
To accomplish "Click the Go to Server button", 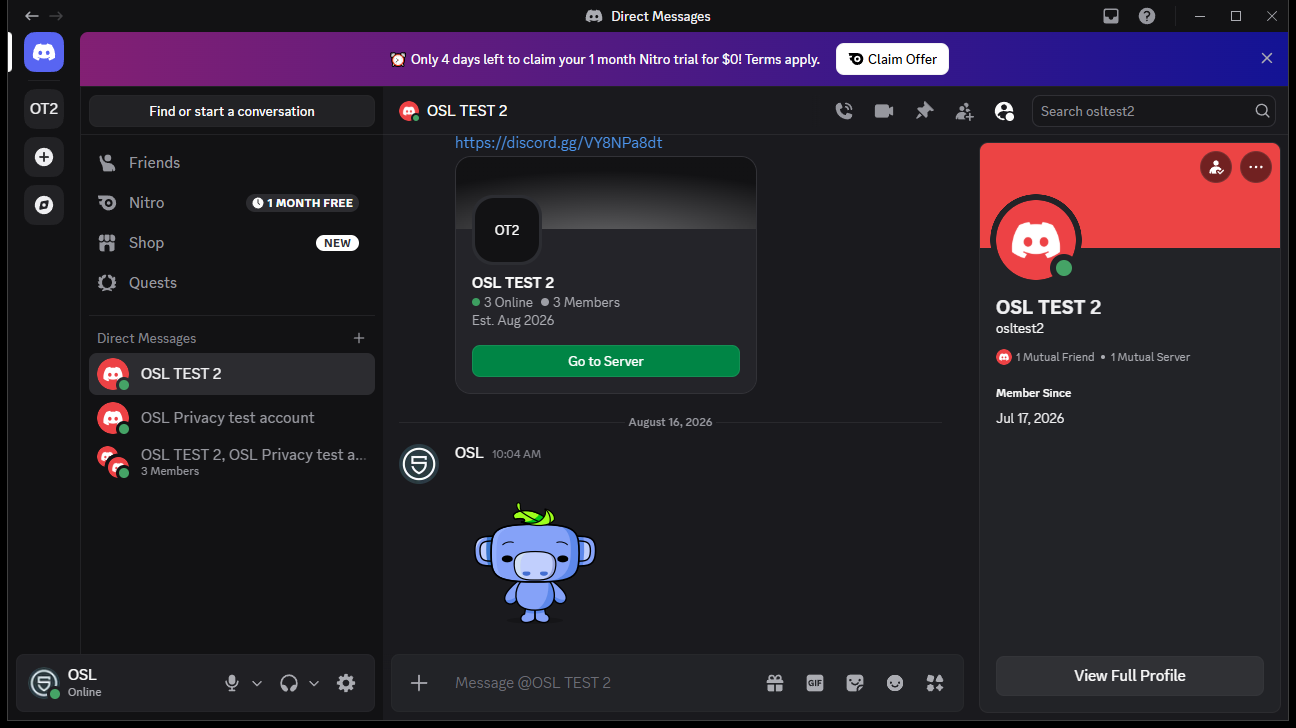I will [x=606, y=361].
